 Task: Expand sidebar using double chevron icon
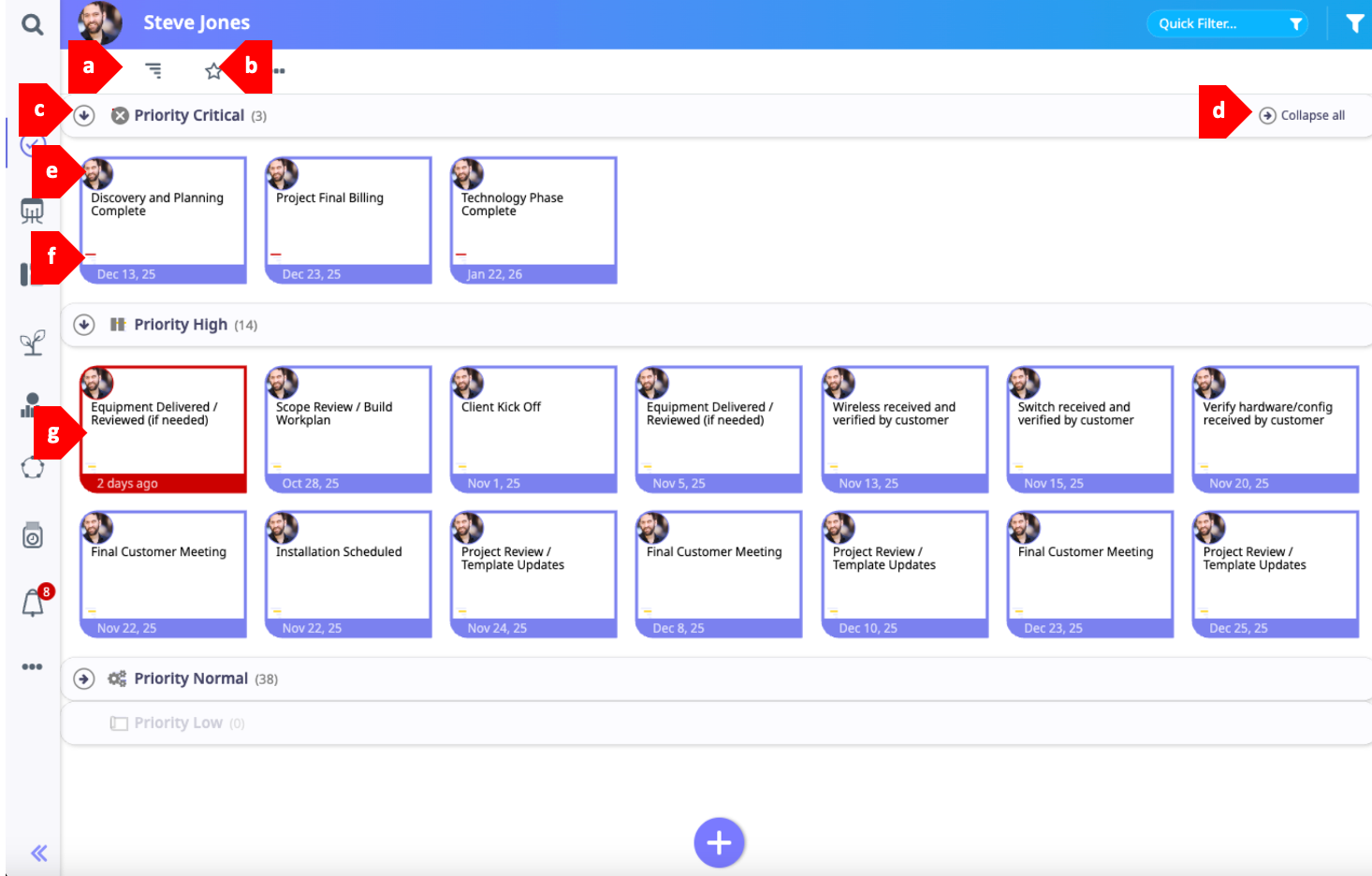[38, 853]
